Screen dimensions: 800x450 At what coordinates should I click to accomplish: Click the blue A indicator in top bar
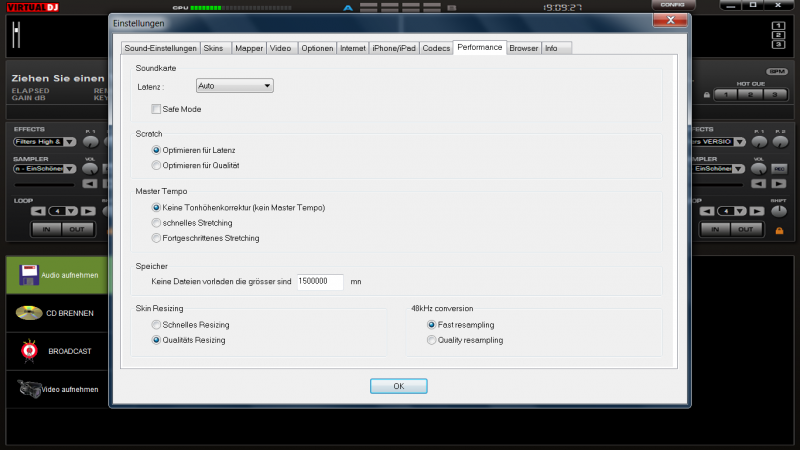(348, 8)
